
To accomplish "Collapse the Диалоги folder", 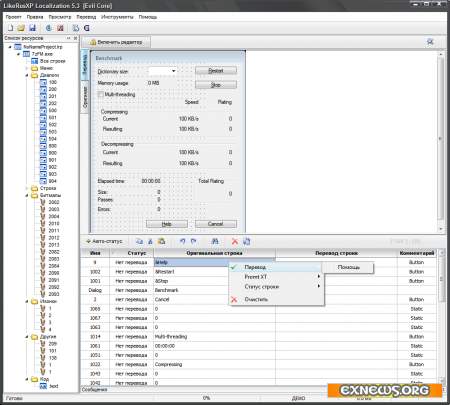I will (x=27, y=75).
